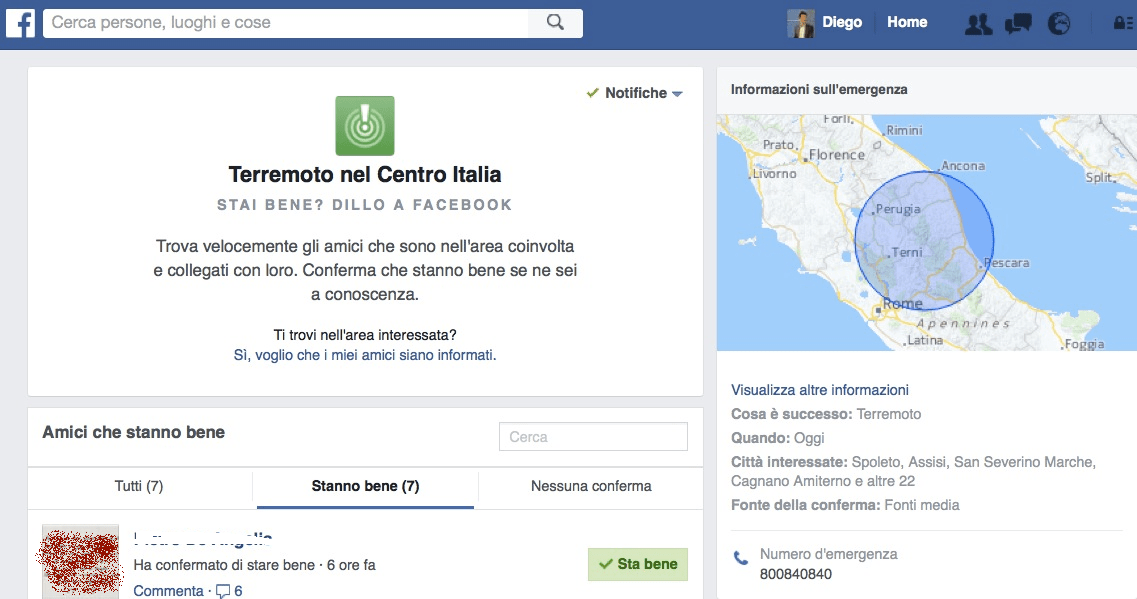Open 'Visualizza altre informazioni' link
The width and height of the screenshot is (1137, 599).
pos(820,390)
